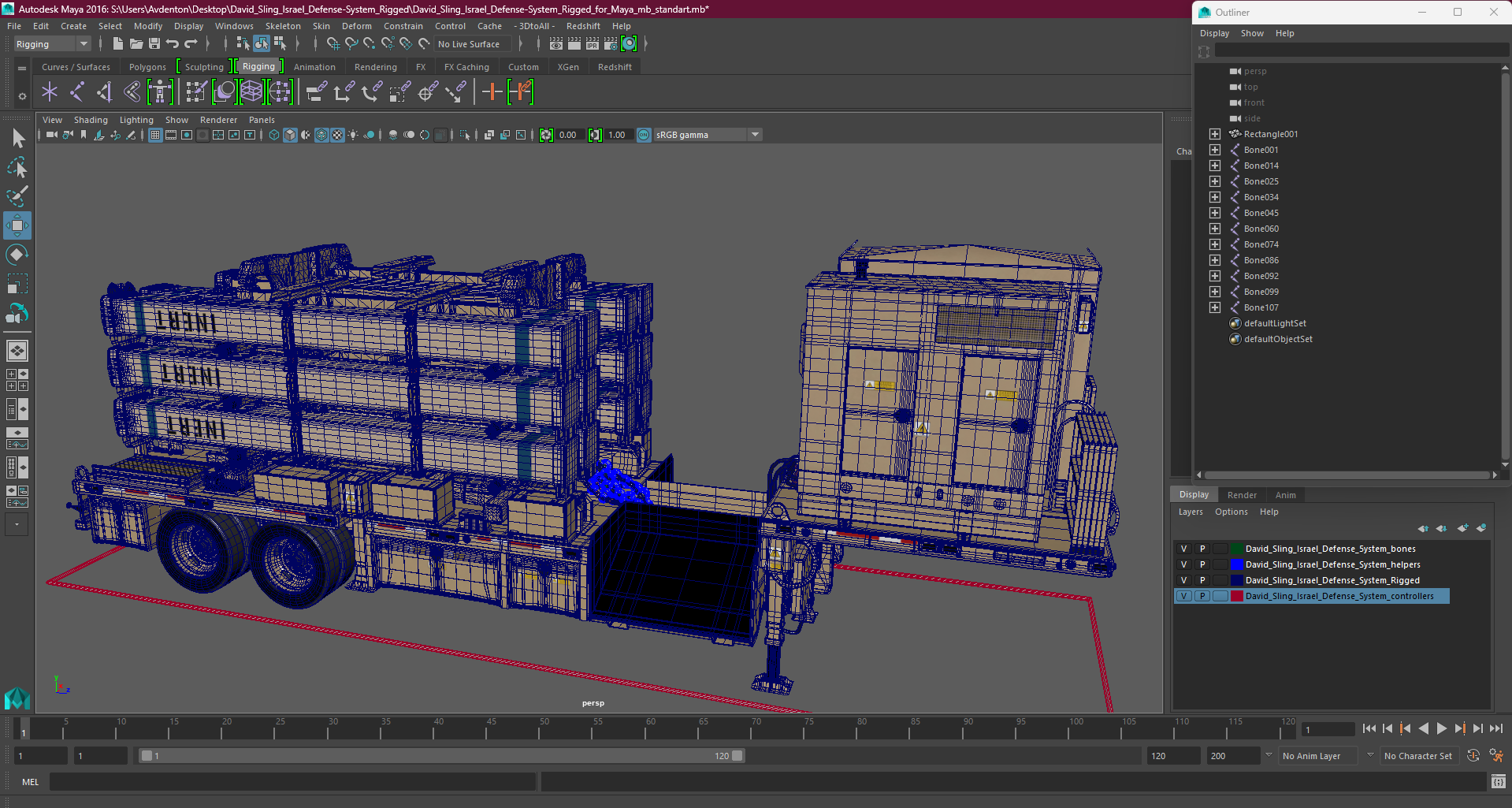Viewport: 1512px width, 808px height.
Task: Click the blue helpers layer color swatch
Action: coord(1236,564)
